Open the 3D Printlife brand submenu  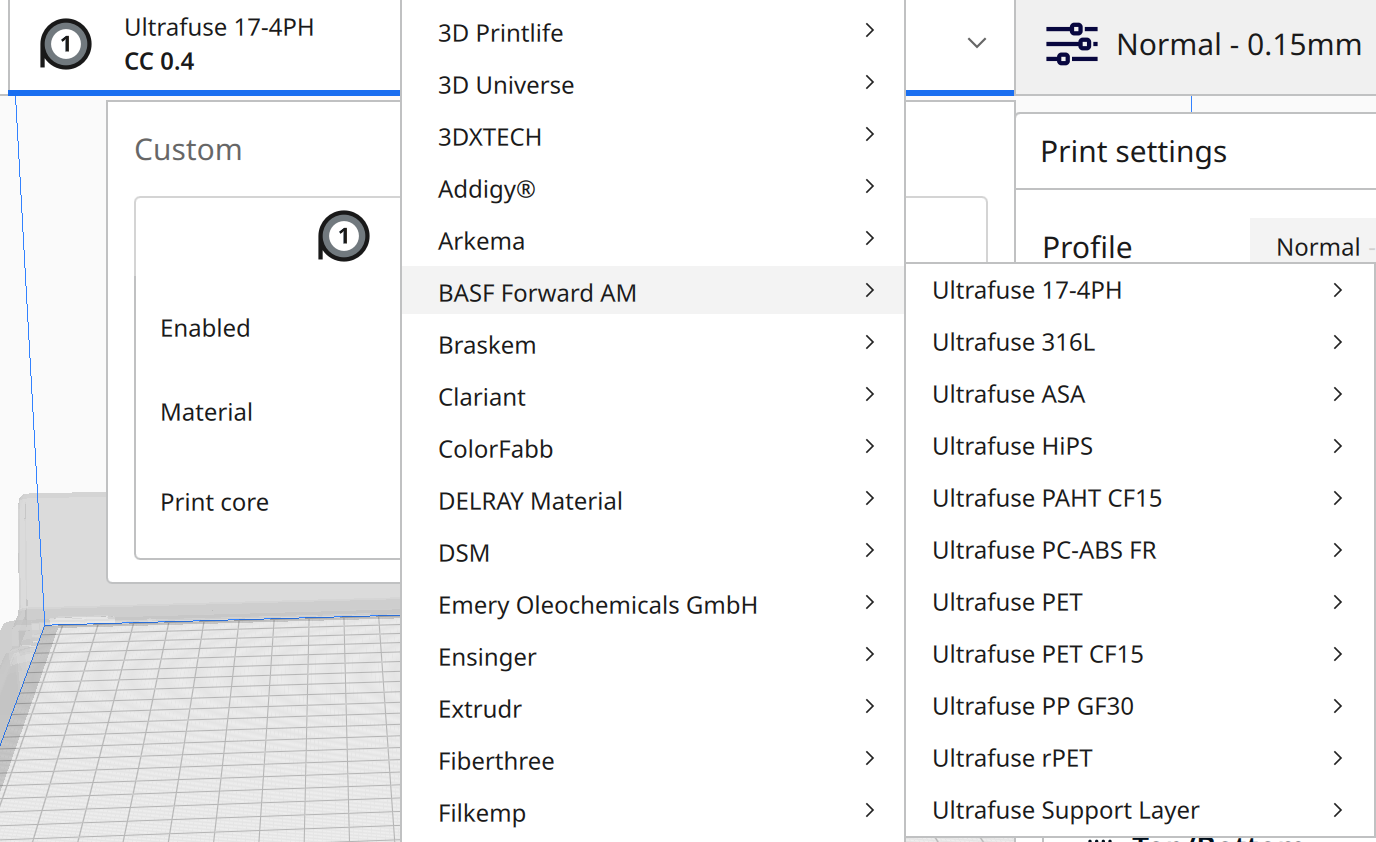[653, 32]
